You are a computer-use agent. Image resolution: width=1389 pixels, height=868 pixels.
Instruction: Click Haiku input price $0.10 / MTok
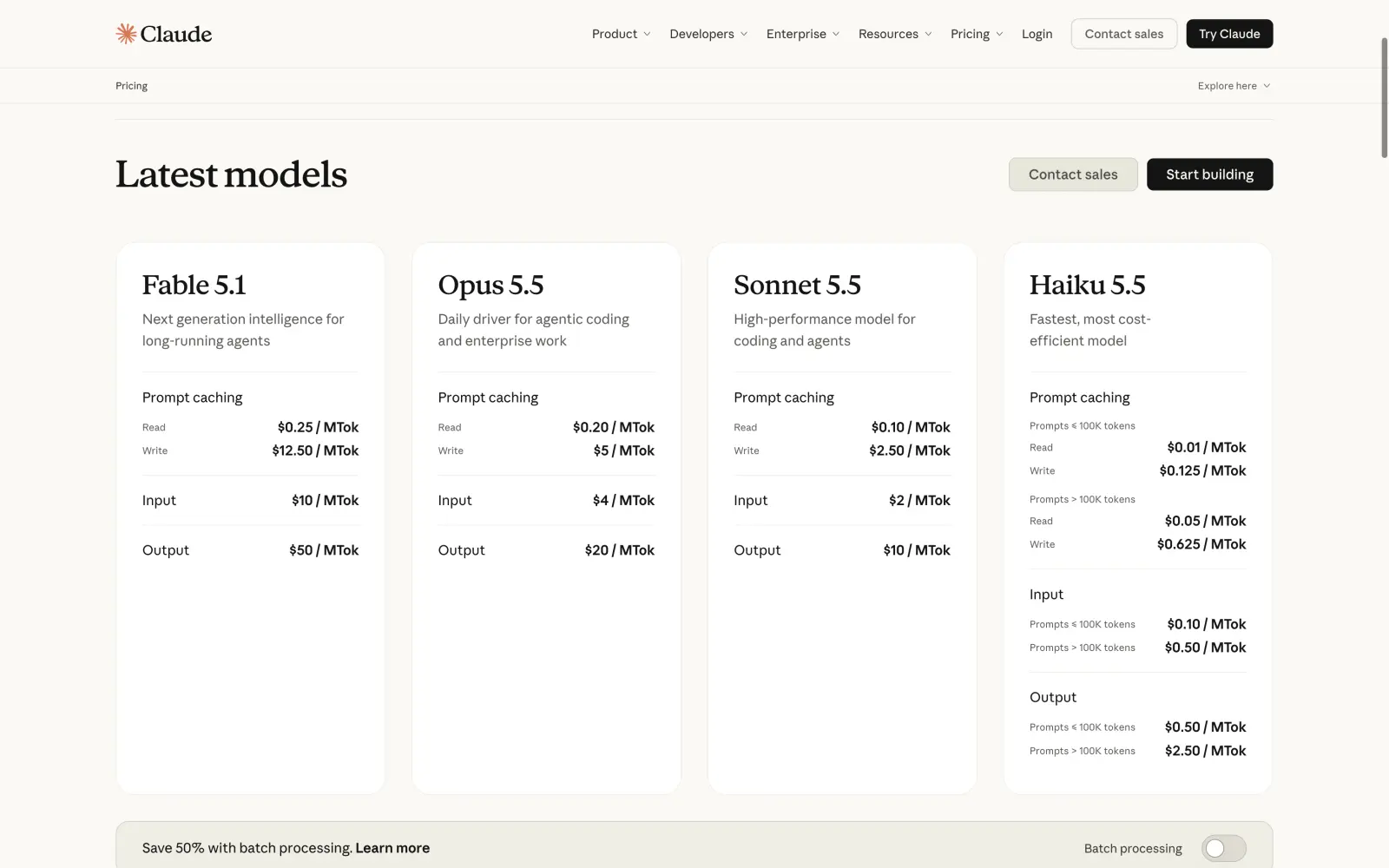click(1207, 624)
